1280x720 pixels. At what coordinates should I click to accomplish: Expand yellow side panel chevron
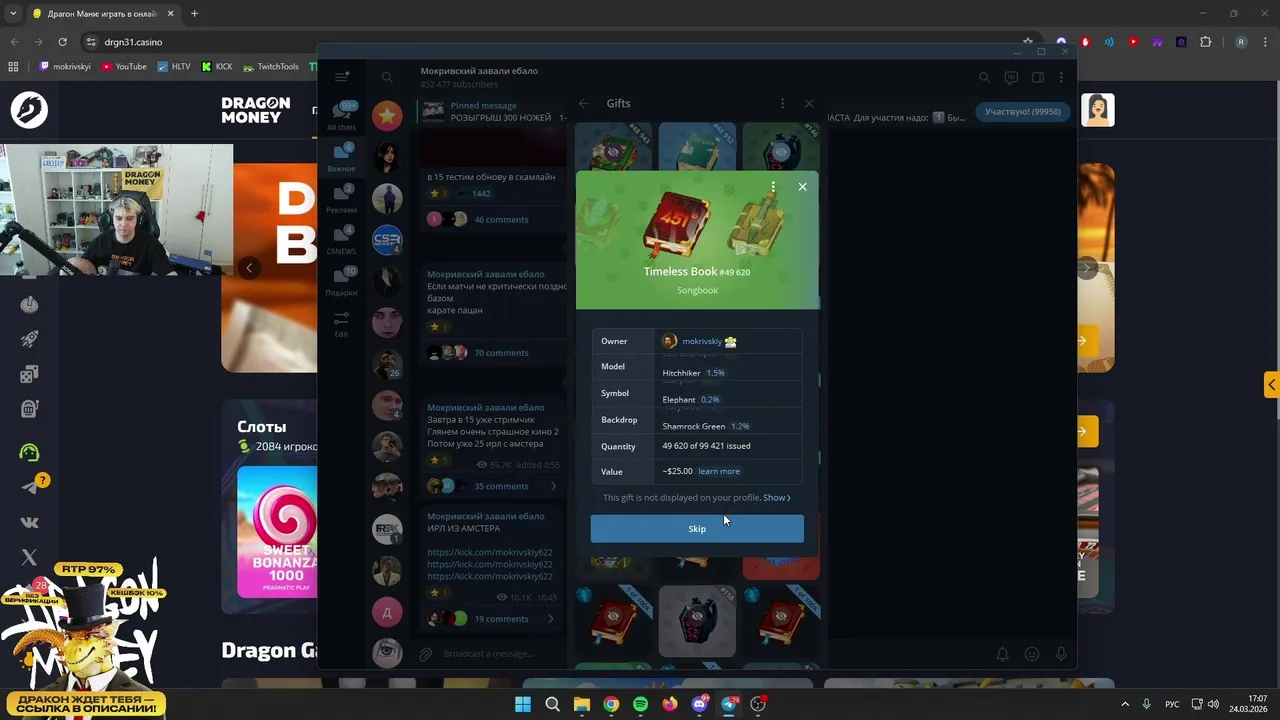coord(1271,385)
